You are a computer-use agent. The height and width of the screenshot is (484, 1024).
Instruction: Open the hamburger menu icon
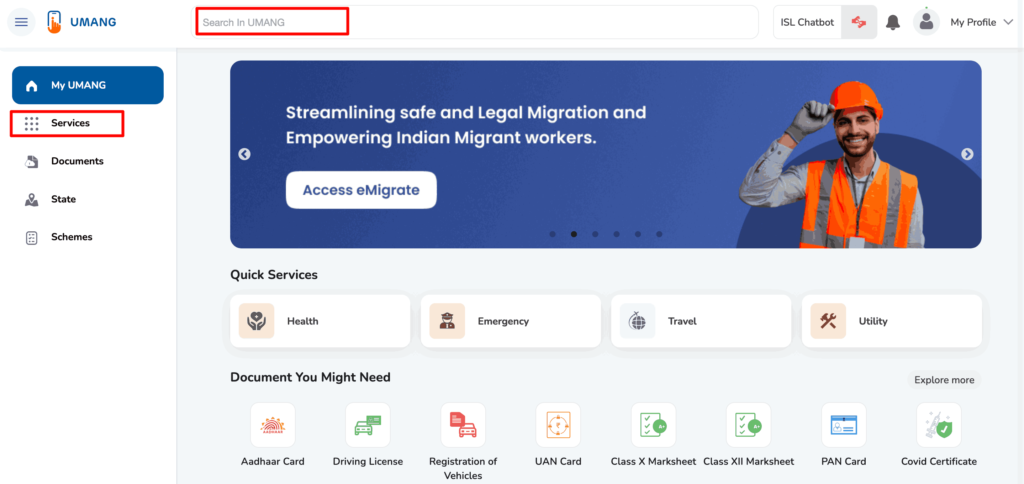[21, 22]
